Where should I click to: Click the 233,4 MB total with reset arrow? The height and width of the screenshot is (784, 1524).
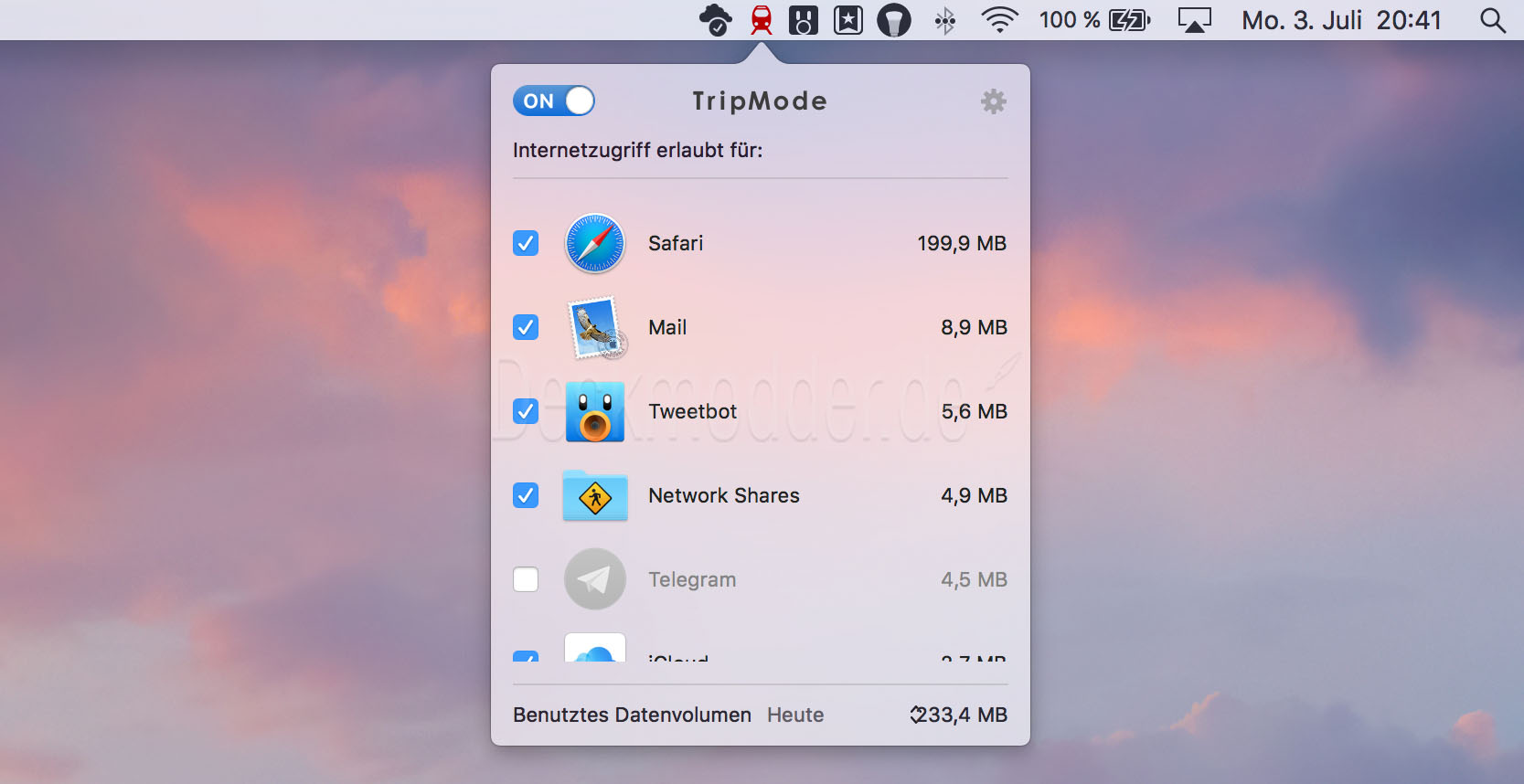pyautogui.click(x=958, y=715)
